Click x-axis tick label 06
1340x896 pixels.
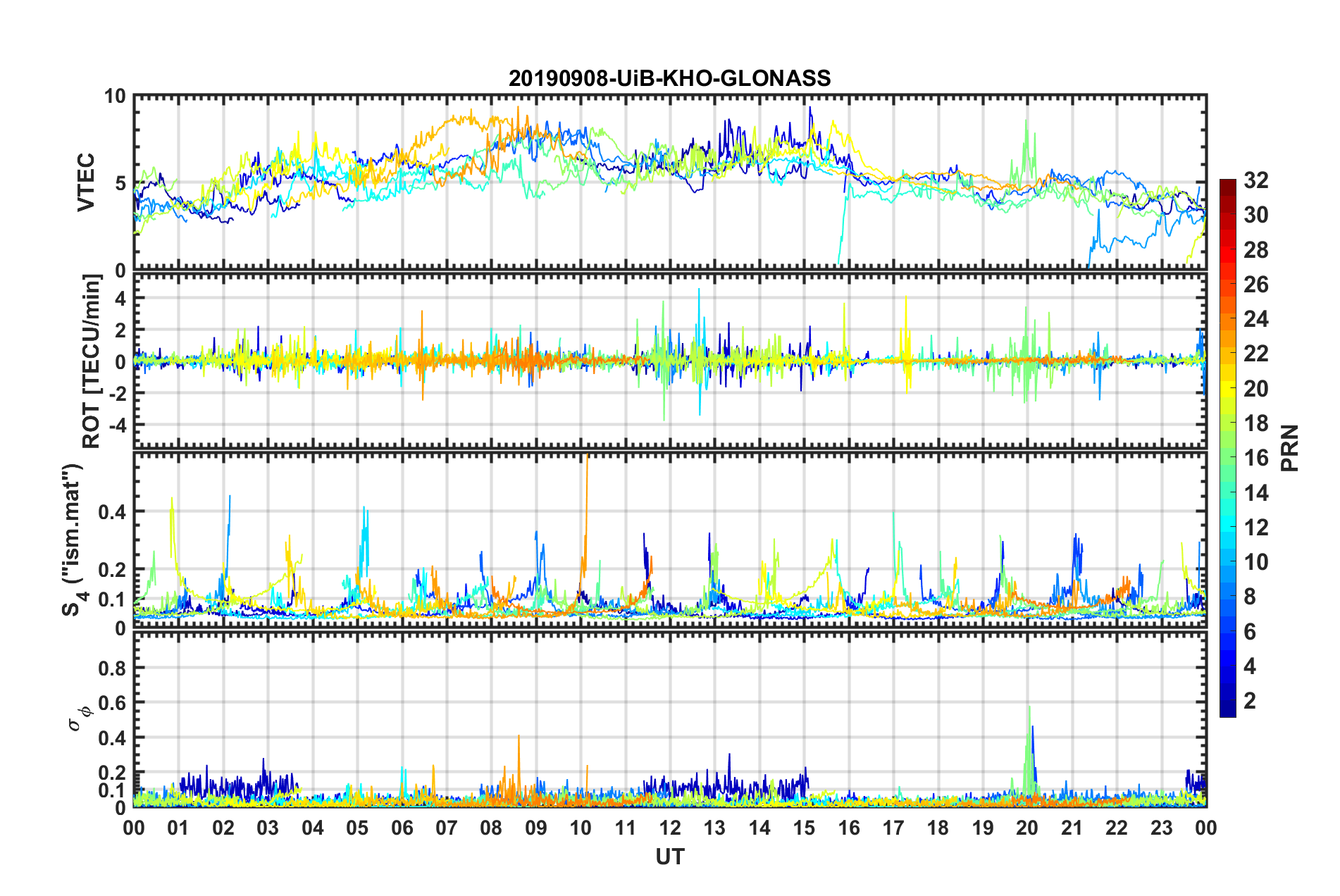click(x=402, y=827)
